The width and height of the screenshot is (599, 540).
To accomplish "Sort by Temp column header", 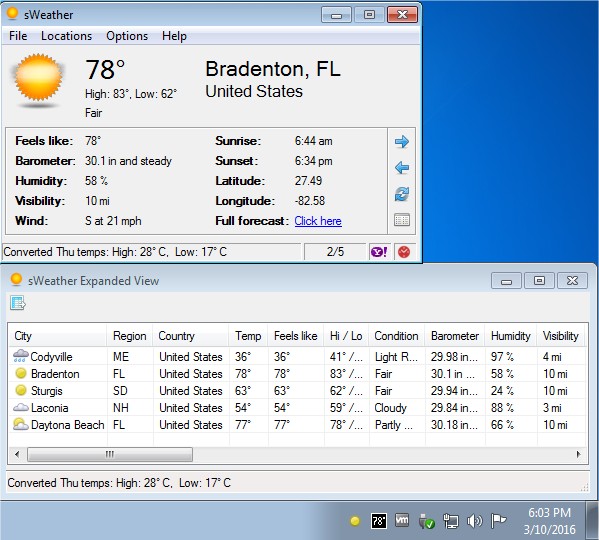I will click(249, 336).
